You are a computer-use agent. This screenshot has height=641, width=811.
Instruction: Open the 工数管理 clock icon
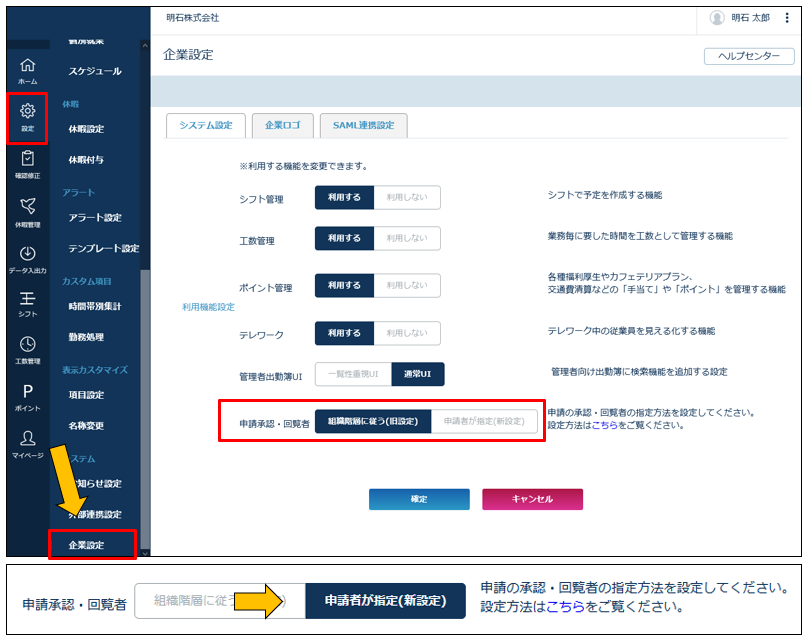click(x=27, y=350)
